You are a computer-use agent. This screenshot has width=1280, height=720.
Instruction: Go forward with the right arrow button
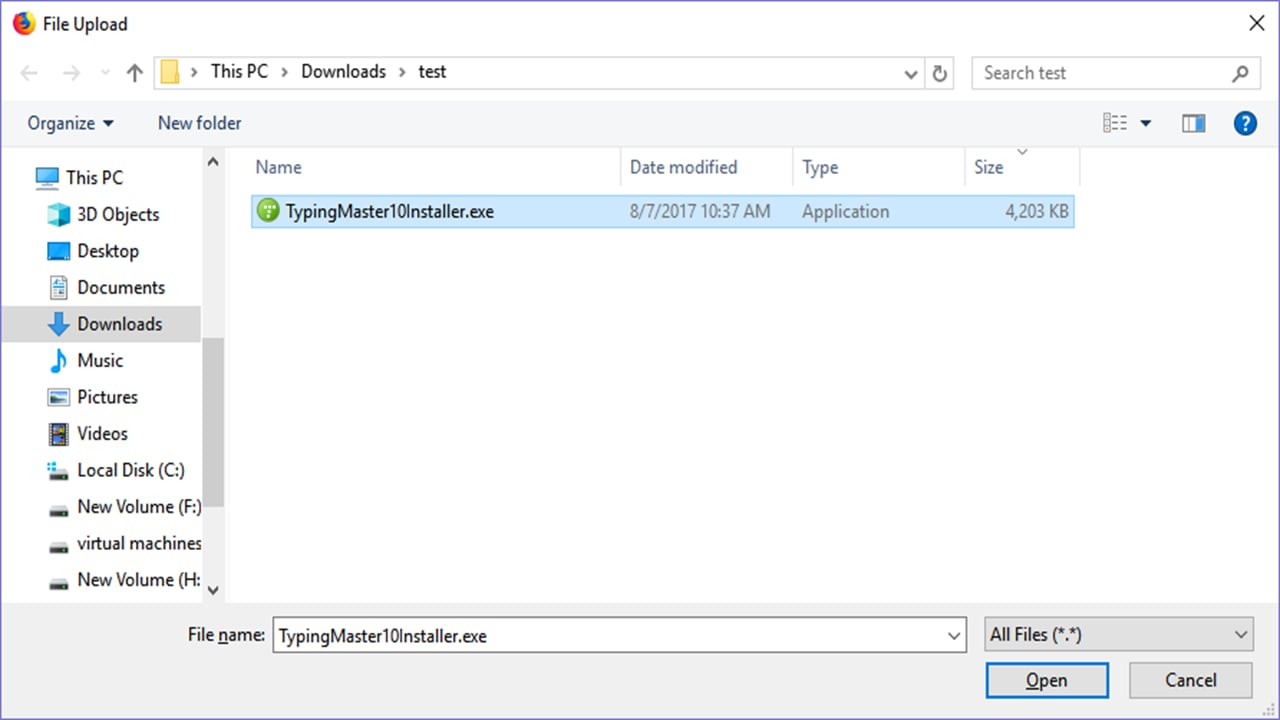72,73
